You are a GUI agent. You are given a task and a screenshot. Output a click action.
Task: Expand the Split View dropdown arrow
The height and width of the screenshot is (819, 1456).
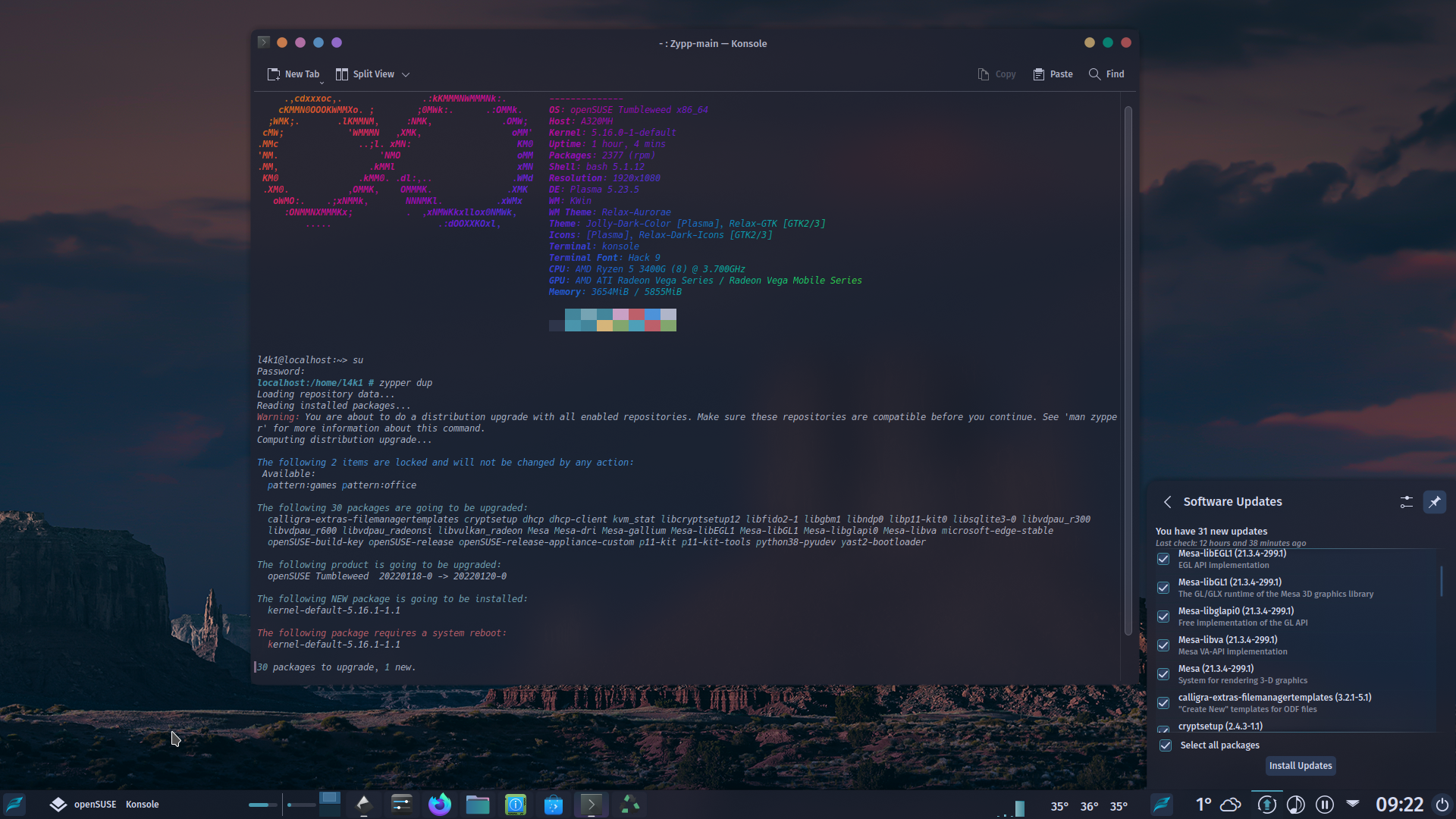click(x=406, y=74)
